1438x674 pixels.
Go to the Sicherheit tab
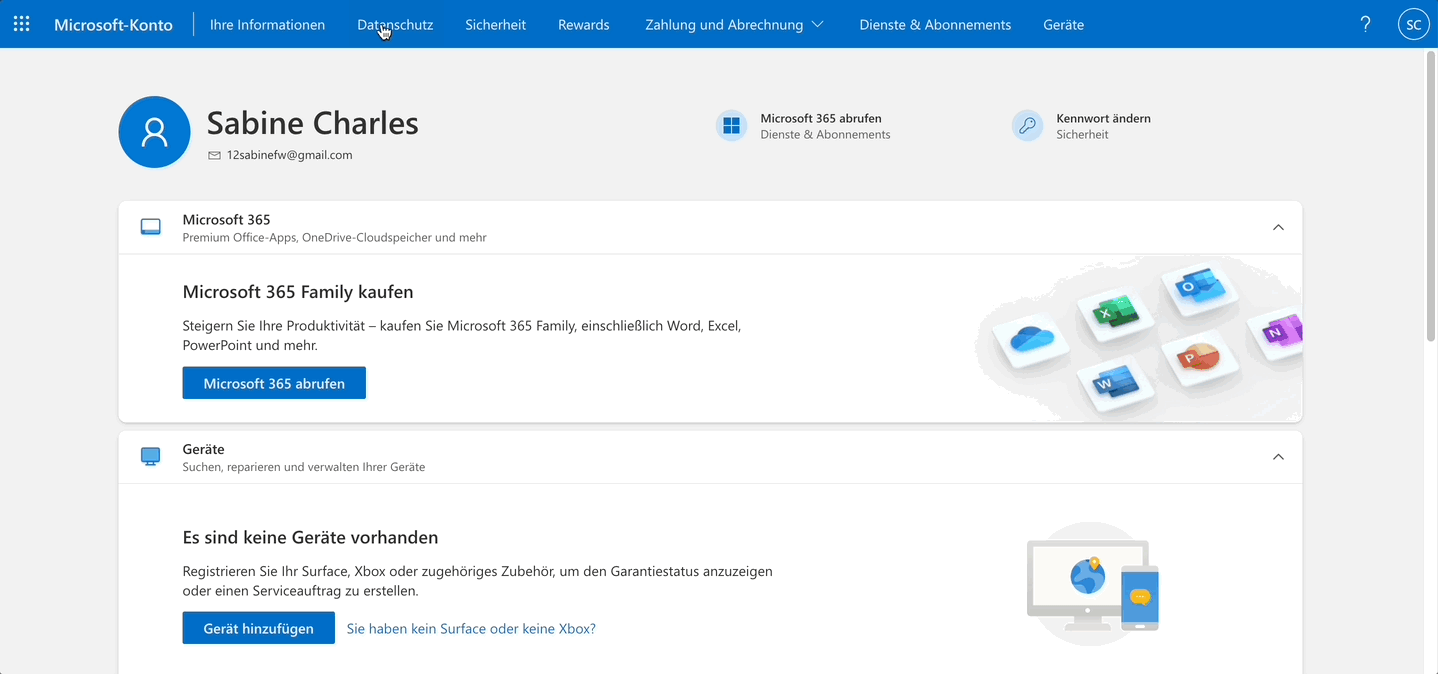(495, 25)
